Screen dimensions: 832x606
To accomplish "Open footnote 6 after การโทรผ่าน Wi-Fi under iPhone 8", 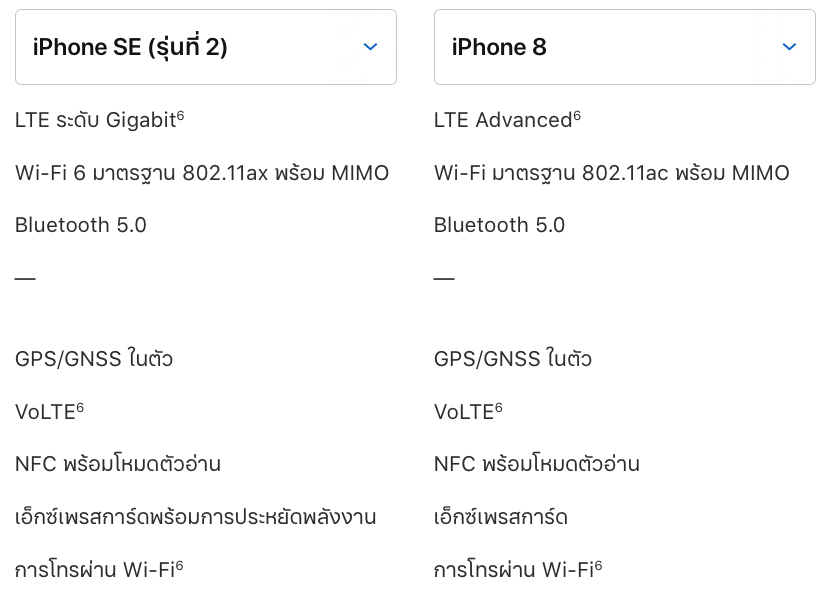I will coord(598,566).
